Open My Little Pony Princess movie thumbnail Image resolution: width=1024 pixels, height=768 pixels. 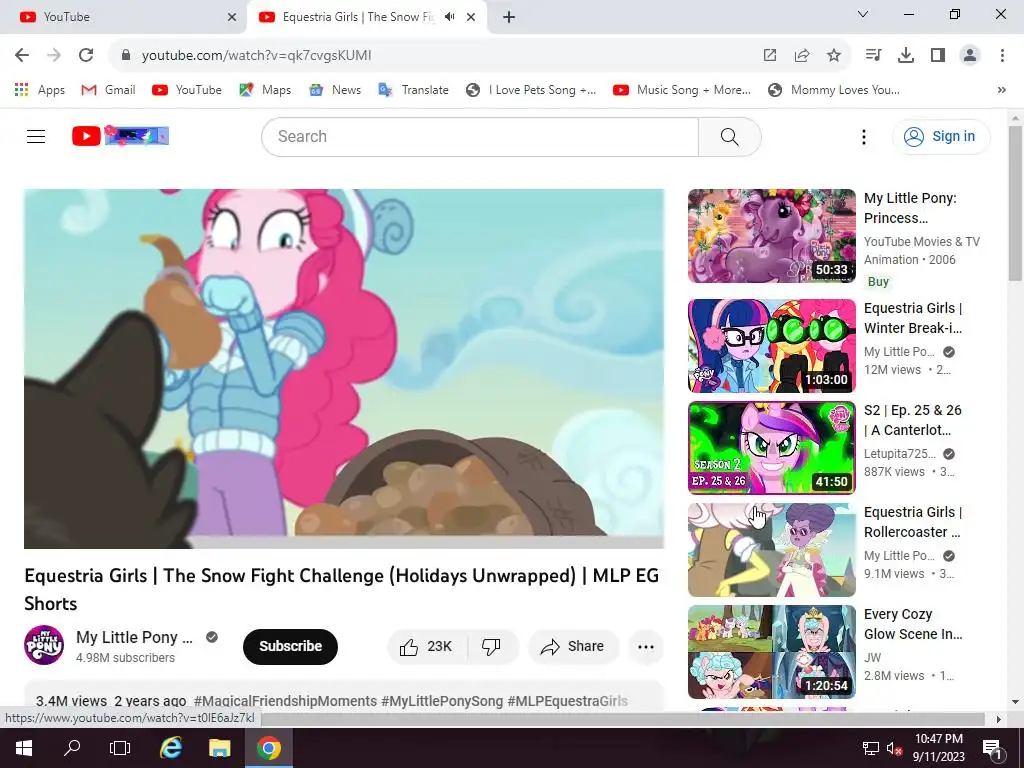(x=772, y=236)
